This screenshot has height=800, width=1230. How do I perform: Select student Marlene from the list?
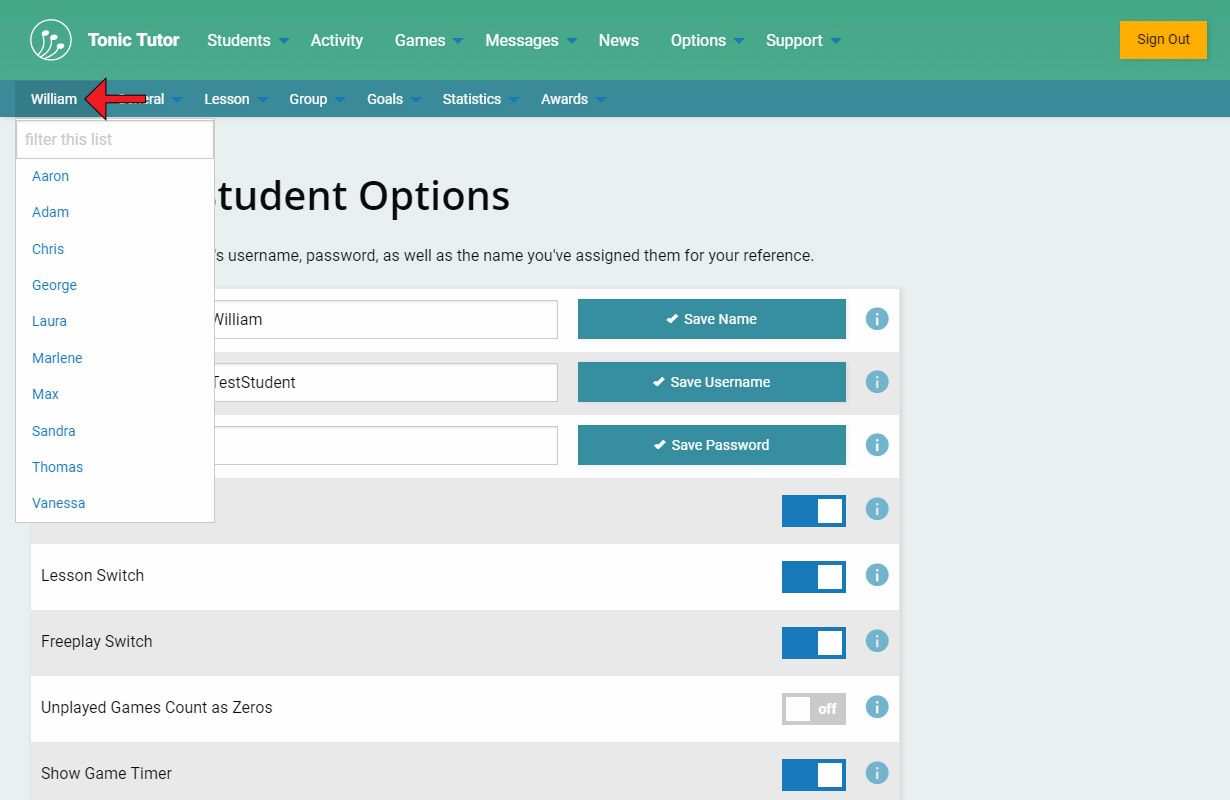(57, 358)
